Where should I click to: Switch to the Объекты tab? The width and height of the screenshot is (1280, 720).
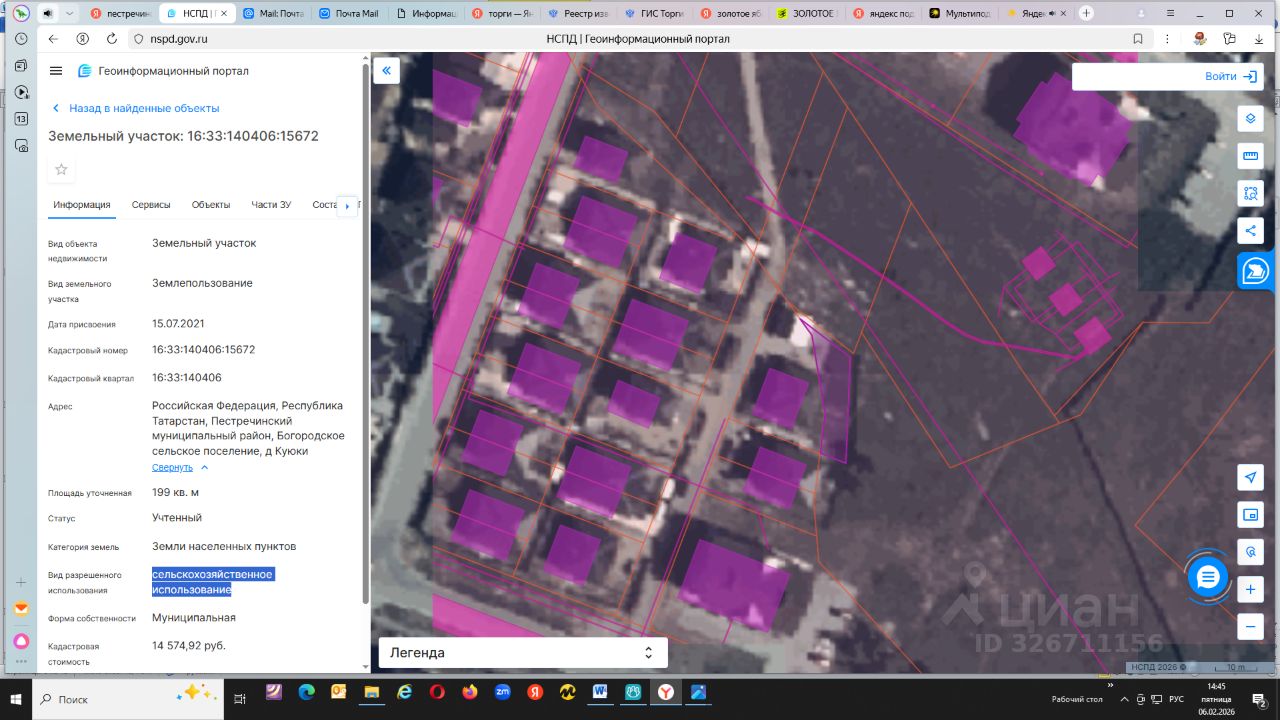(211, 205)
